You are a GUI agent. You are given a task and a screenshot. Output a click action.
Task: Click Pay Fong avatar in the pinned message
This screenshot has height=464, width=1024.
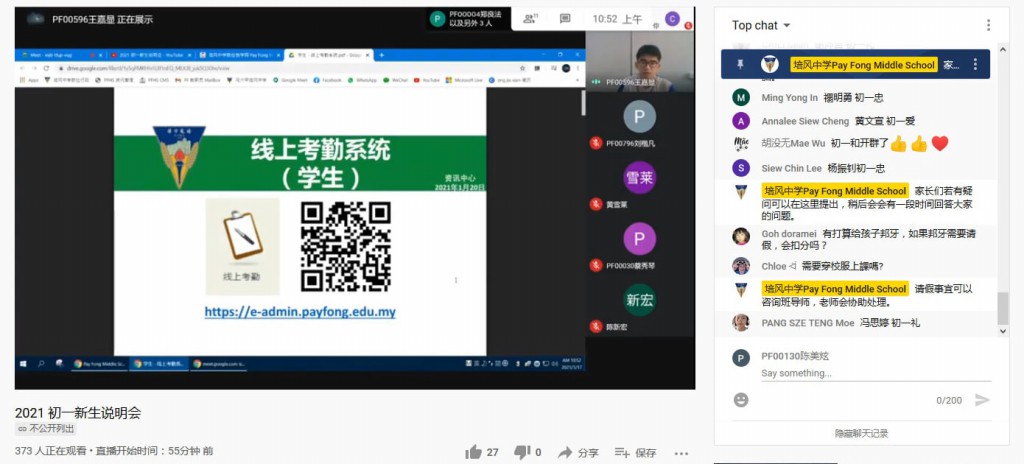[x=769, y=64]
